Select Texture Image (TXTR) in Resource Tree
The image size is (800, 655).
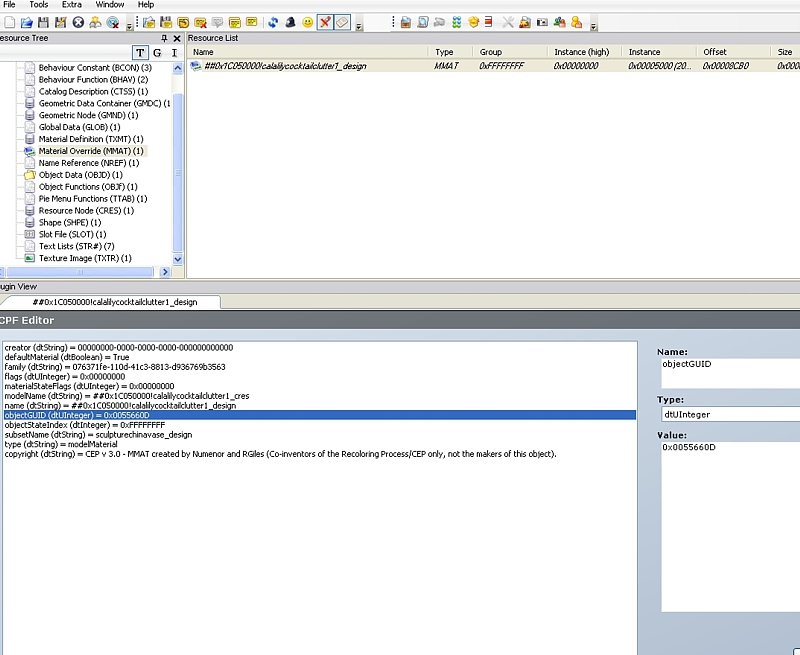tap(83, 258)
